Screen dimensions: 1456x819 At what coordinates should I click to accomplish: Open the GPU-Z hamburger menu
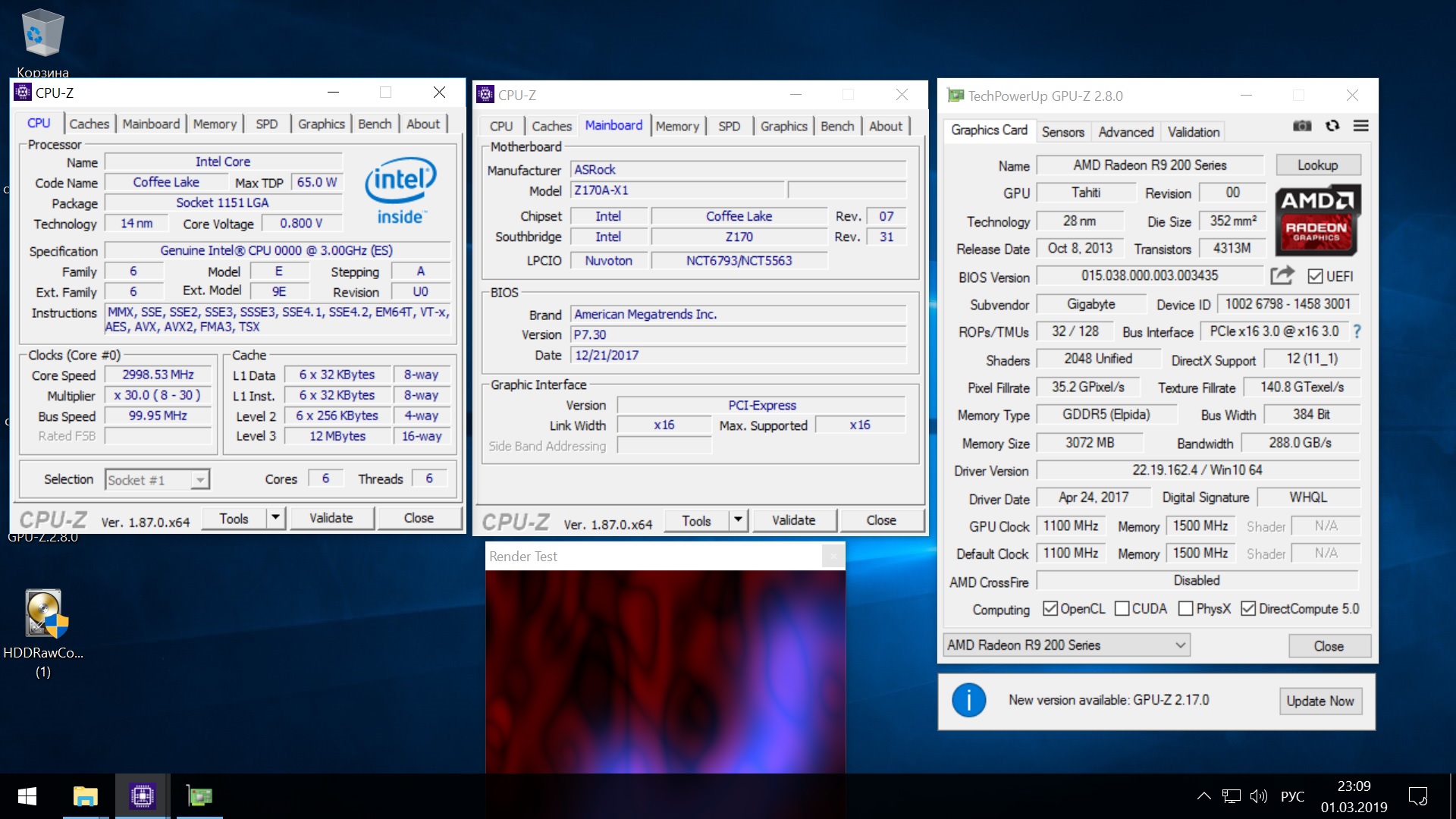(x=1361, y=126)
